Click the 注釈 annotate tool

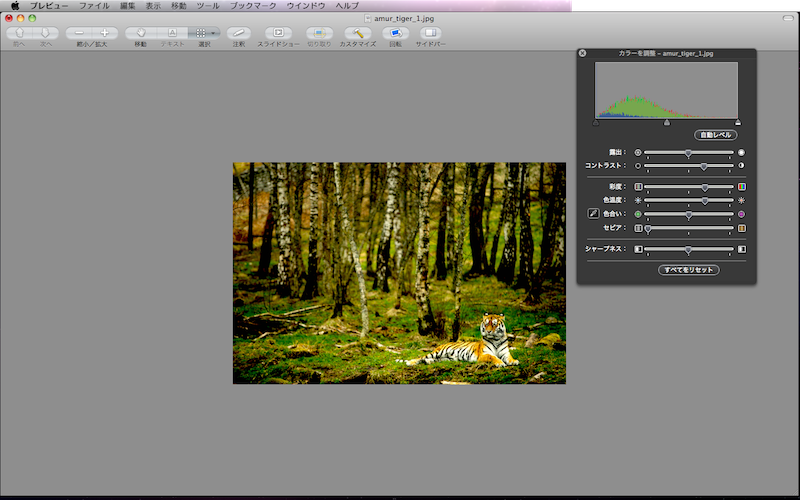point(239,33)
